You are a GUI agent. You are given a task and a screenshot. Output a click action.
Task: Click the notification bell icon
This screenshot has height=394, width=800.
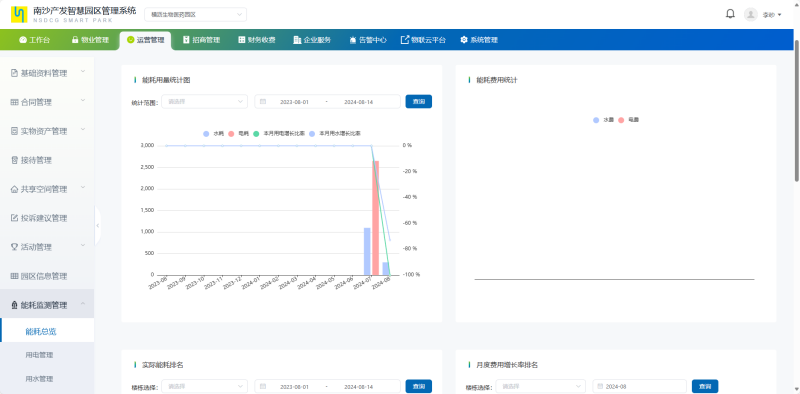730,14
